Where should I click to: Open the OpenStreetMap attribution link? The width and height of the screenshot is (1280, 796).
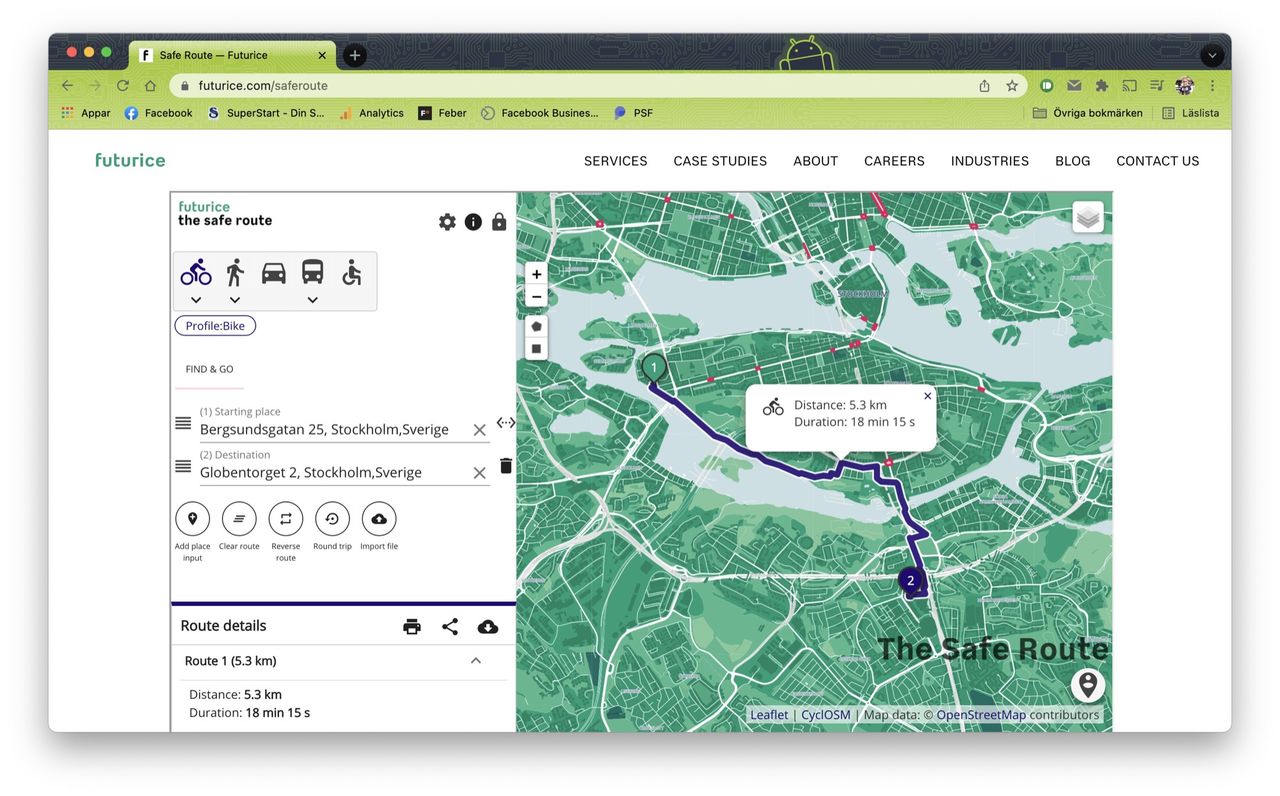click(980, 715)
